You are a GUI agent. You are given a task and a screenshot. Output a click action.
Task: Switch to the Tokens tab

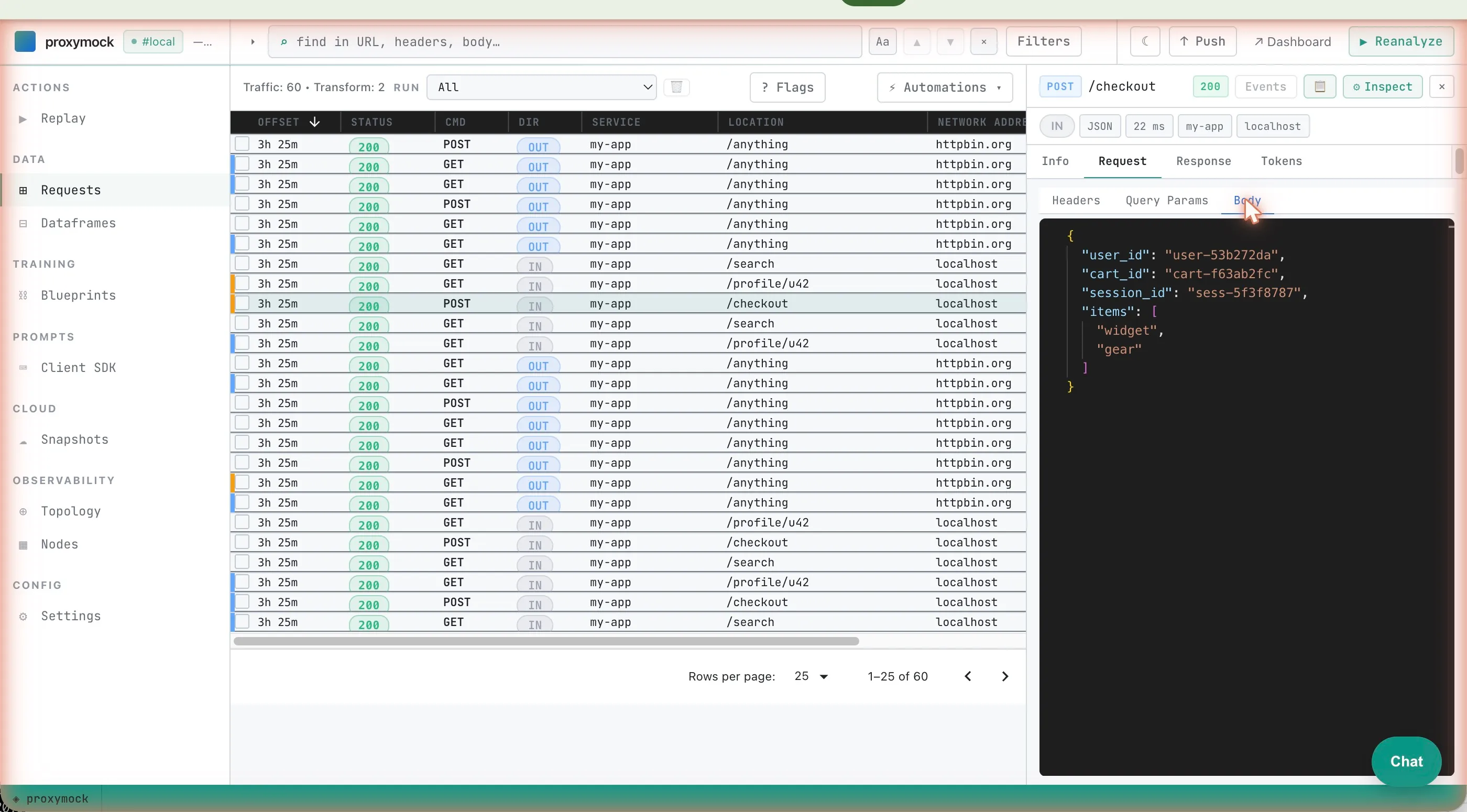pyautogui.click(x=1281, y=161)
